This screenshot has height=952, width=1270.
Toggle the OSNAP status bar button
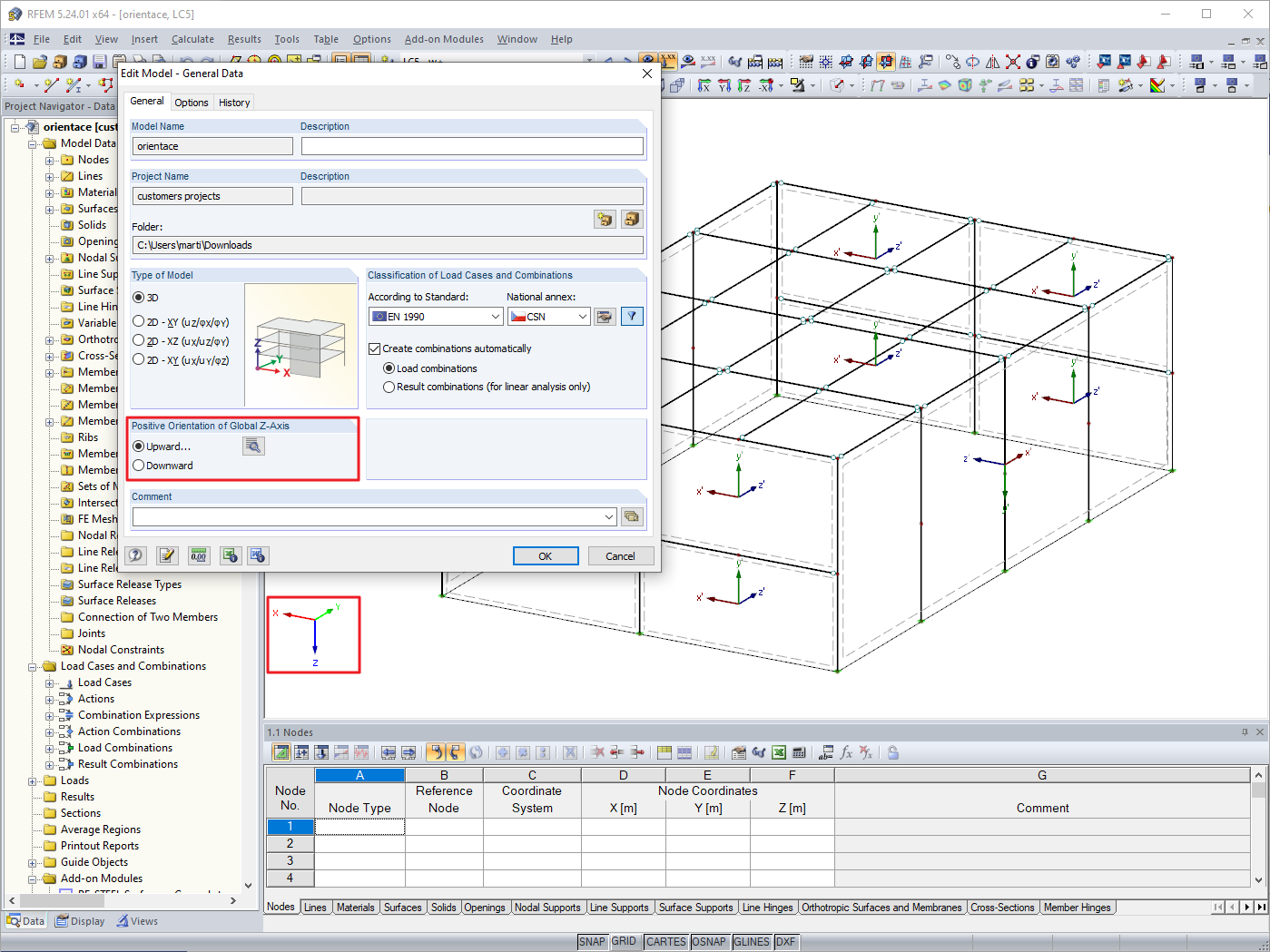709,942
